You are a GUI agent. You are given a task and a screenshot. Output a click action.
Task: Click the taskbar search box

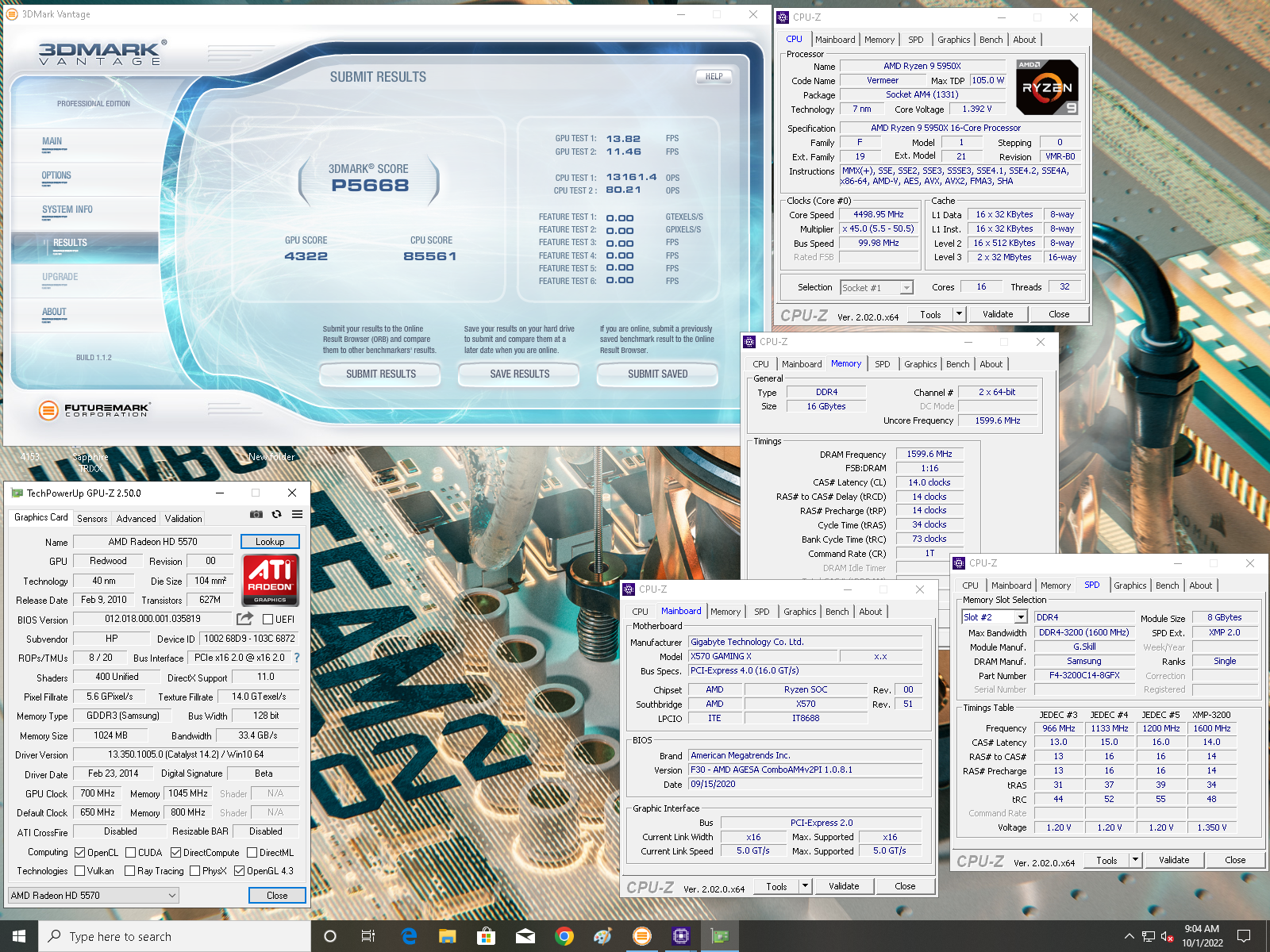pos(175,936)
